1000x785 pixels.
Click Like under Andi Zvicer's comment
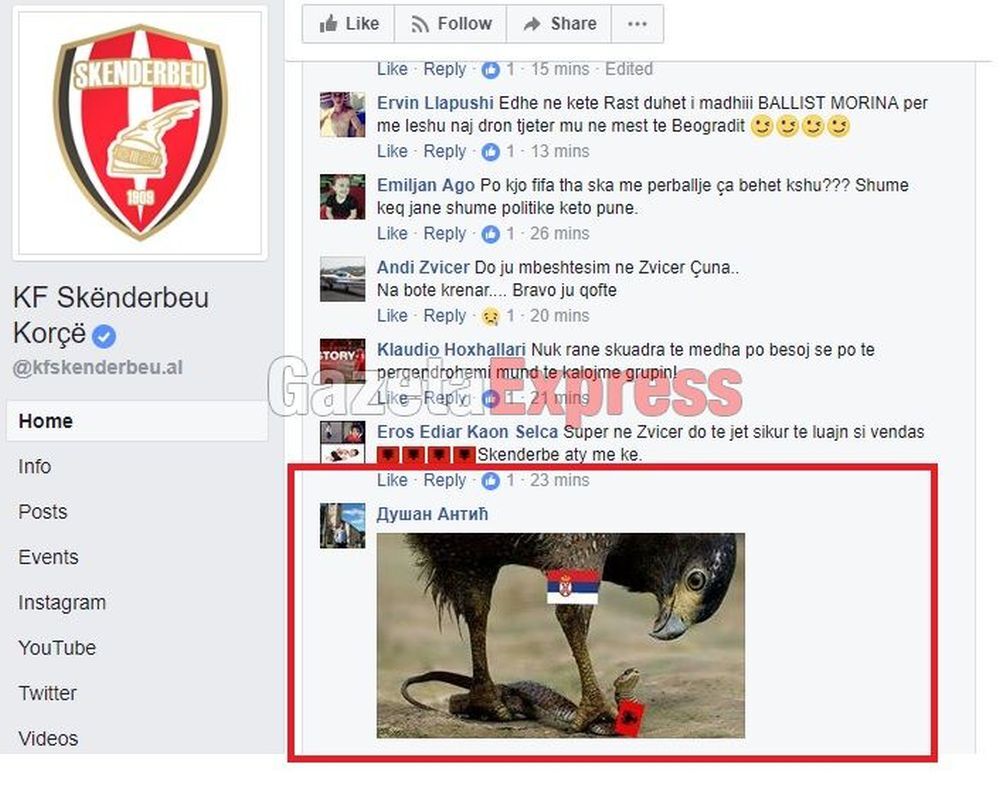[x=392, y=316]
